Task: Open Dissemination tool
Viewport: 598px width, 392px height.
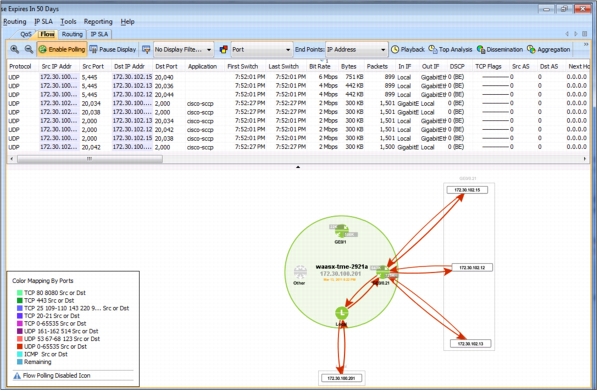Action: pyautogui.click(x=500, y=50)
